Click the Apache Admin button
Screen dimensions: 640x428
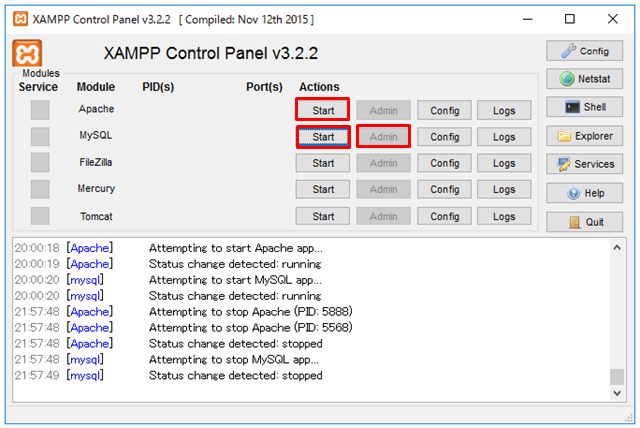click(383, 110)
